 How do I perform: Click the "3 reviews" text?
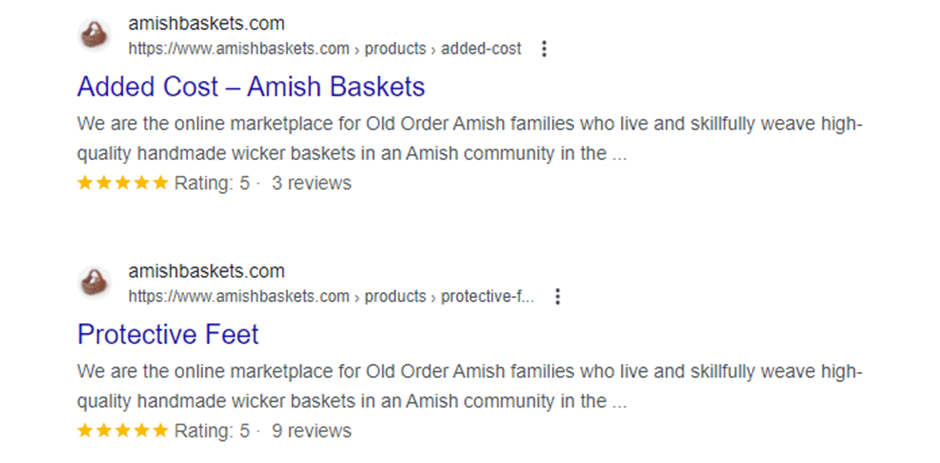click(311, 183)
